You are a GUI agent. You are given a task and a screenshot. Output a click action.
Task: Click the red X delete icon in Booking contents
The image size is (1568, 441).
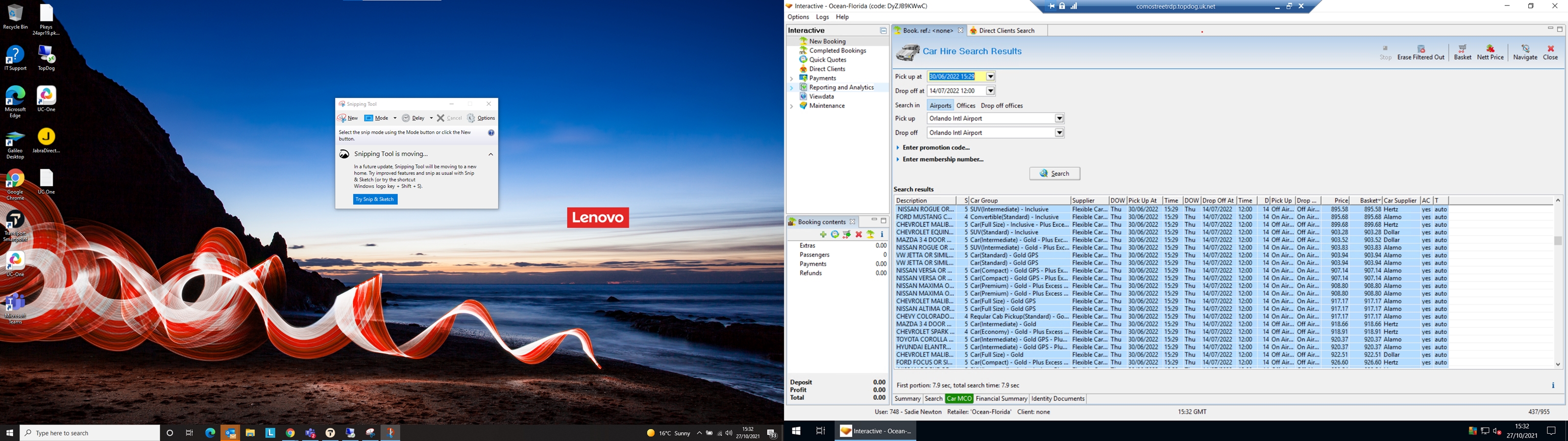tap(859, 235)
